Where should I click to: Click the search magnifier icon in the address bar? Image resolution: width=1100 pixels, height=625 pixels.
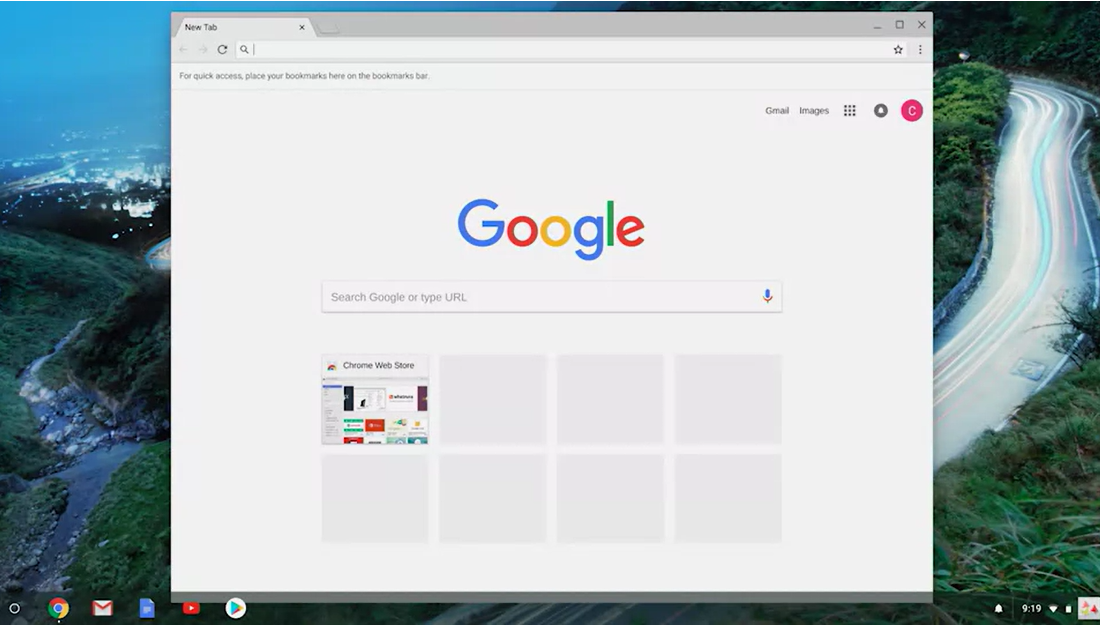[244, 49]
